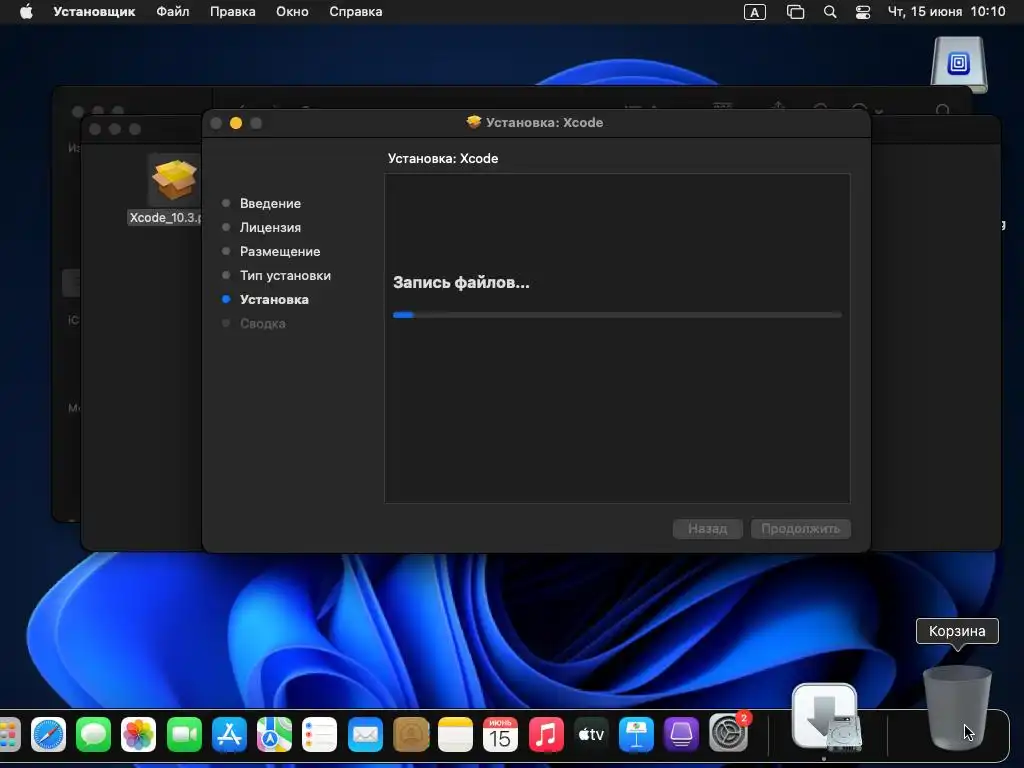1024x768 pixels.
Task: Open Contacts from the Dock
Action: tap(411, 734)
